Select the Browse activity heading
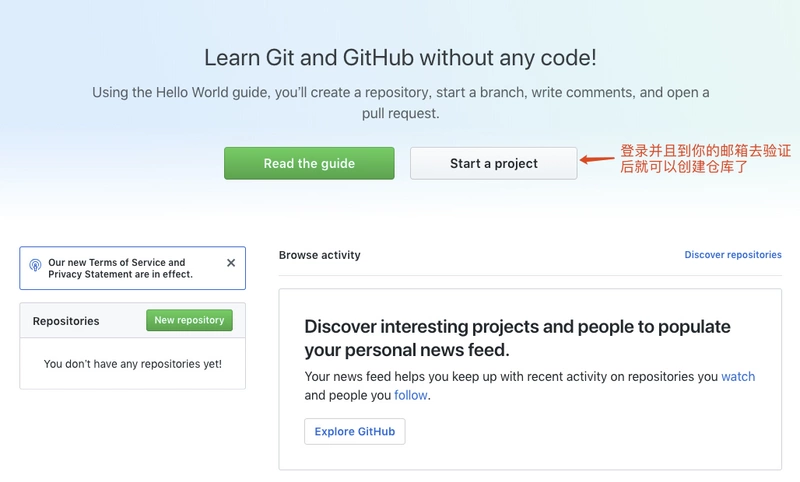The image size is (800, 482). click(319, 255)
